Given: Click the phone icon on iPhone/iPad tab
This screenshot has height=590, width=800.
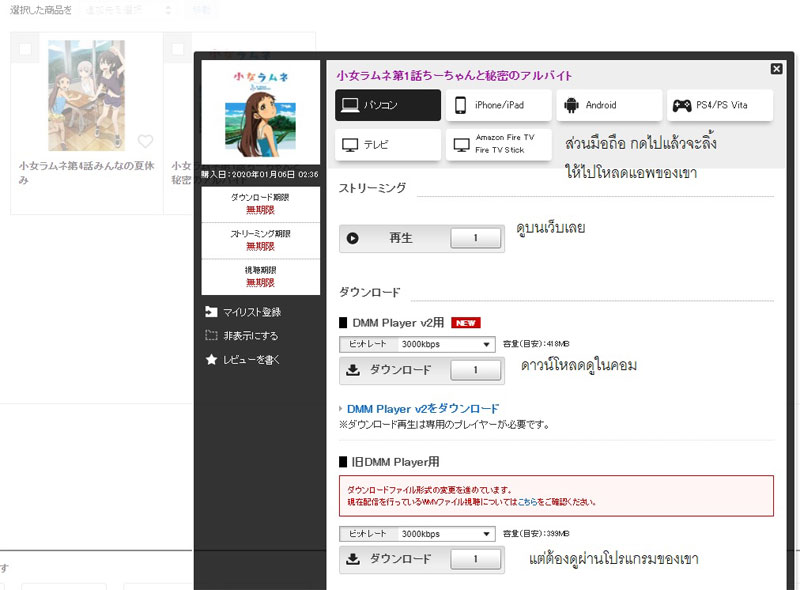Looking at the screenshot, I should pos(460,105).
